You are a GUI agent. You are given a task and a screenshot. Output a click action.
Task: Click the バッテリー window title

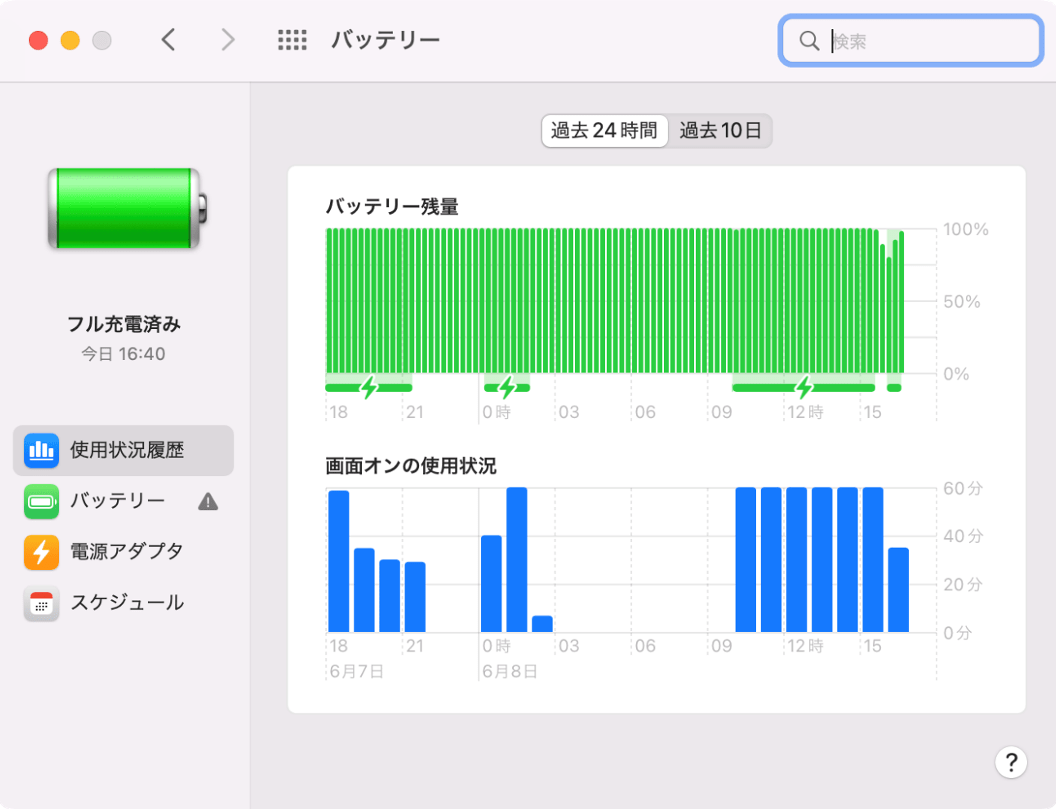[x=385, y=40]
